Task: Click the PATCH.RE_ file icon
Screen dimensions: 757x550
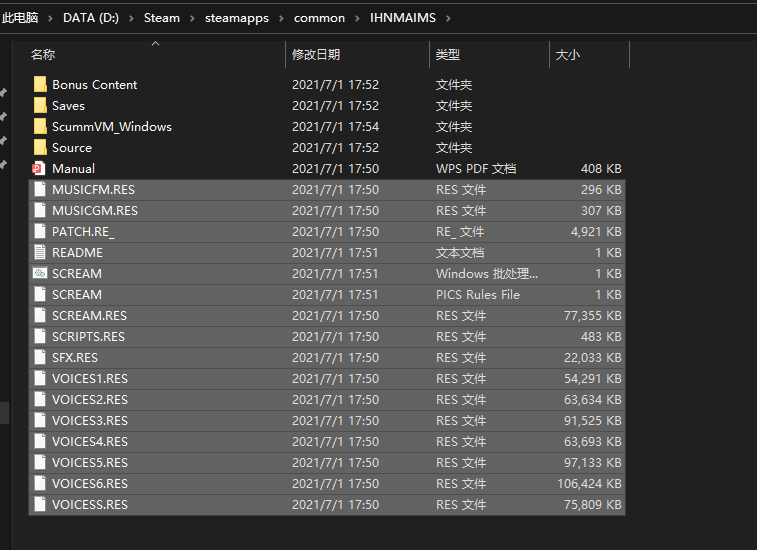Action: [40, 231]
